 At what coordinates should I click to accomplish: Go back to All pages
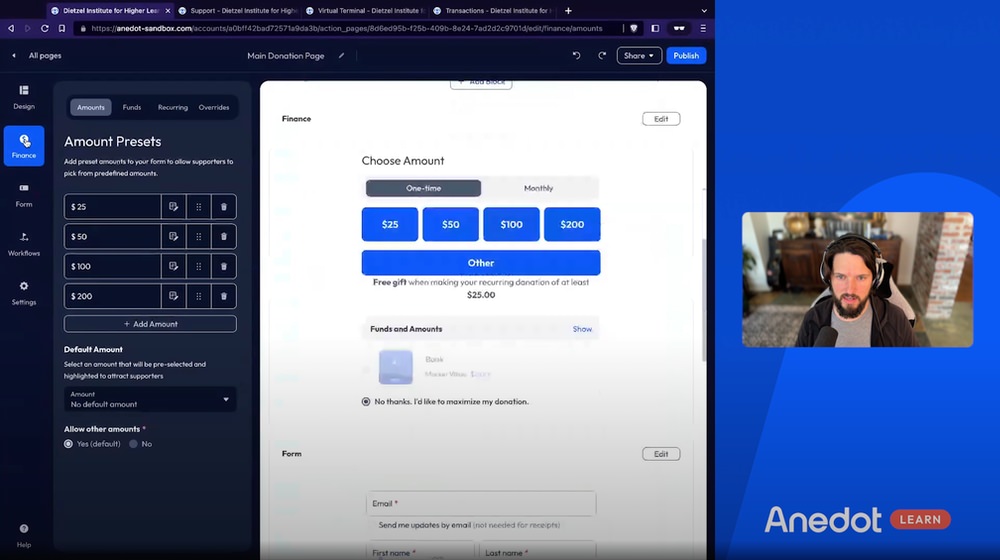click(x=37, y=55)
